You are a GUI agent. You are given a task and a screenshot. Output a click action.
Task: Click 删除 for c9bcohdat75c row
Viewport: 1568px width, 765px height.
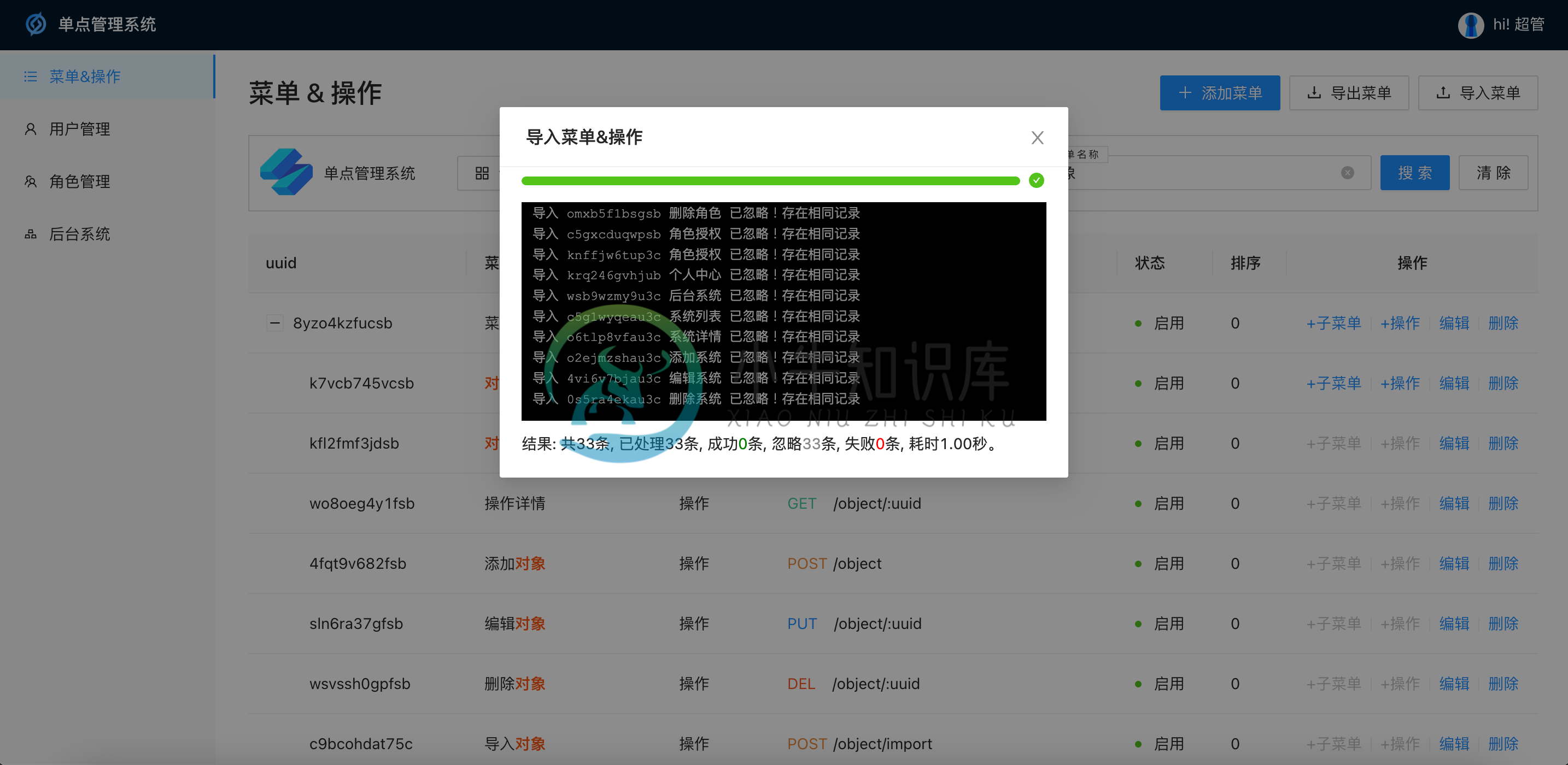click(x=1503, y=744)
